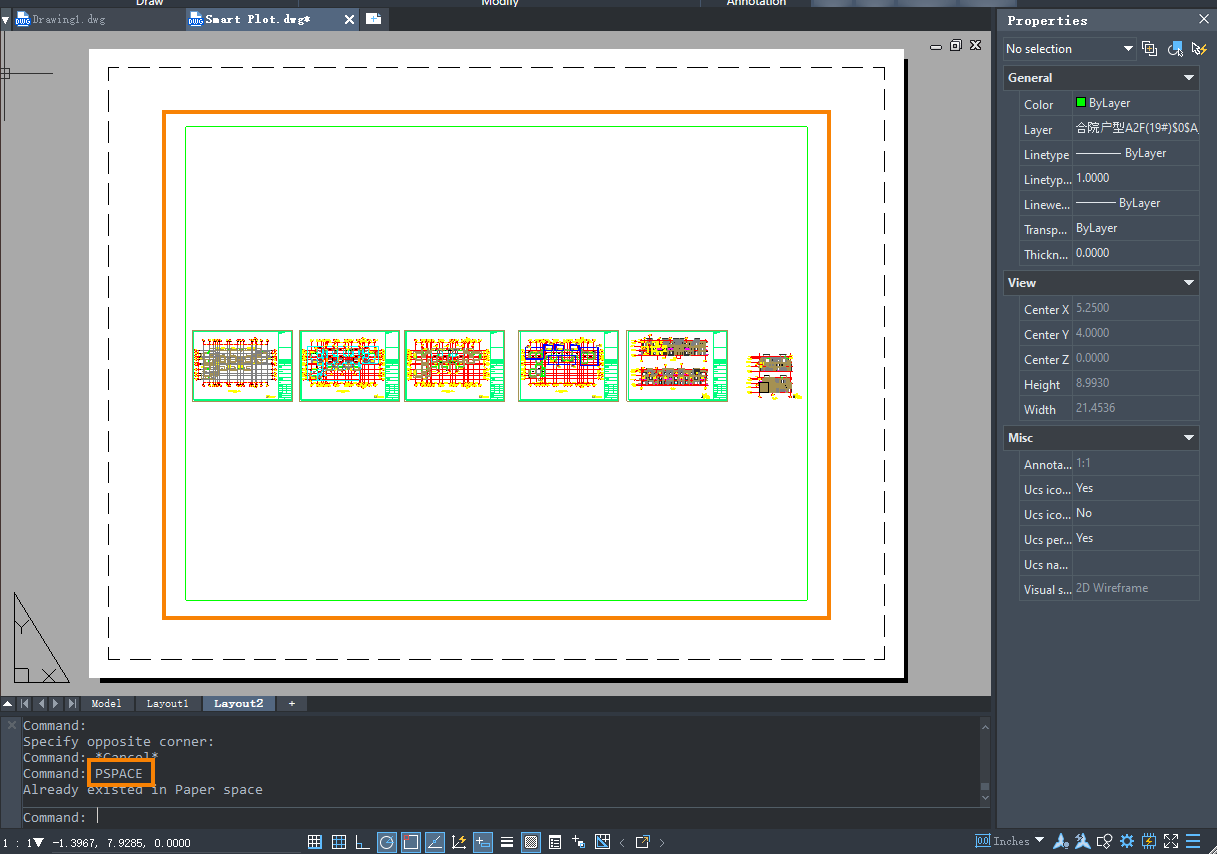
Task: Toggle polar tracking in status bar
Action: click(387, 842)
